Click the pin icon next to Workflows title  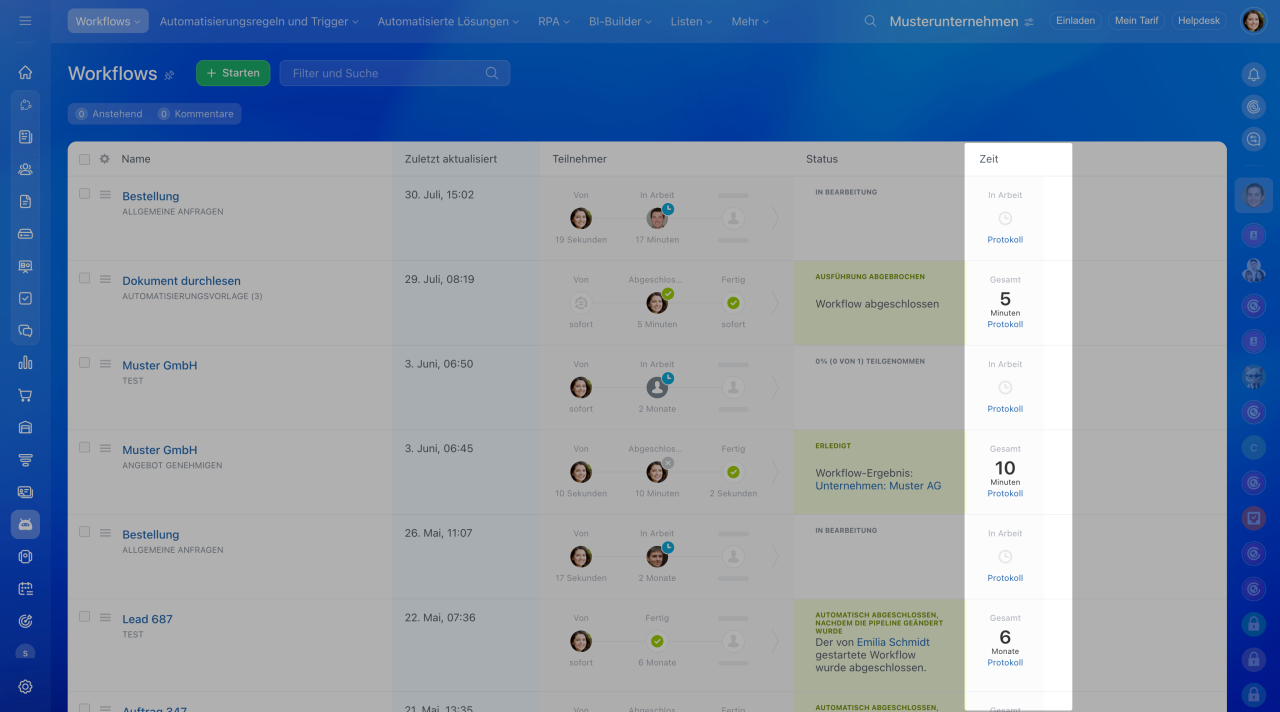[x=169, y=74]
